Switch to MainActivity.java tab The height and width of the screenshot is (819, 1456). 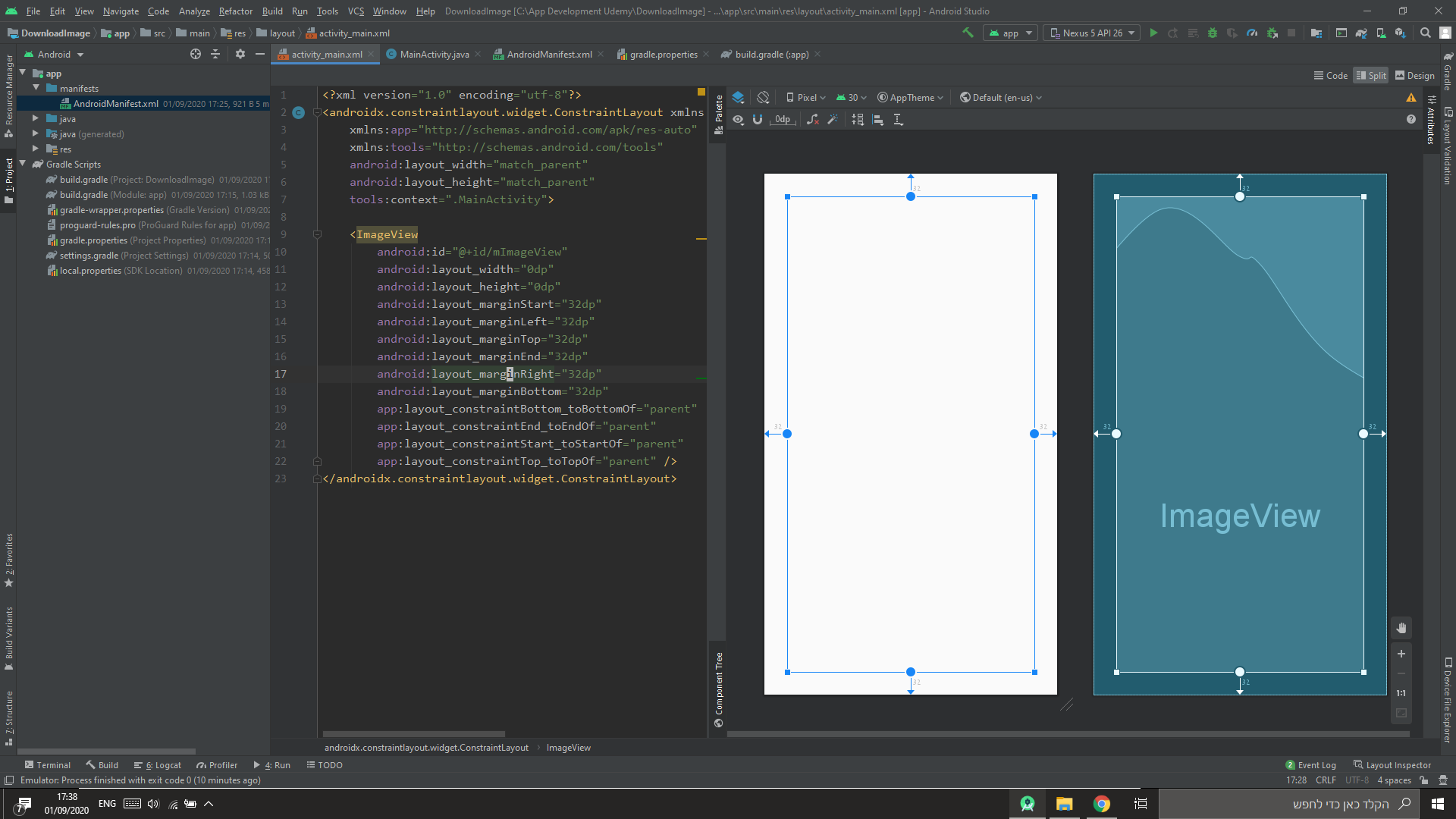point(433,54)
